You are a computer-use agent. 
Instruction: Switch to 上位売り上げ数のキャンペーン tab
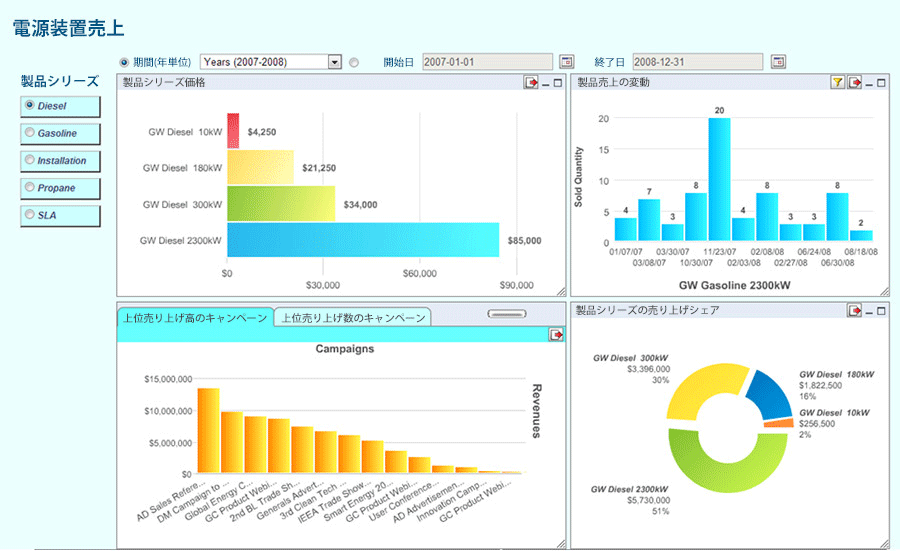[353, 317]
